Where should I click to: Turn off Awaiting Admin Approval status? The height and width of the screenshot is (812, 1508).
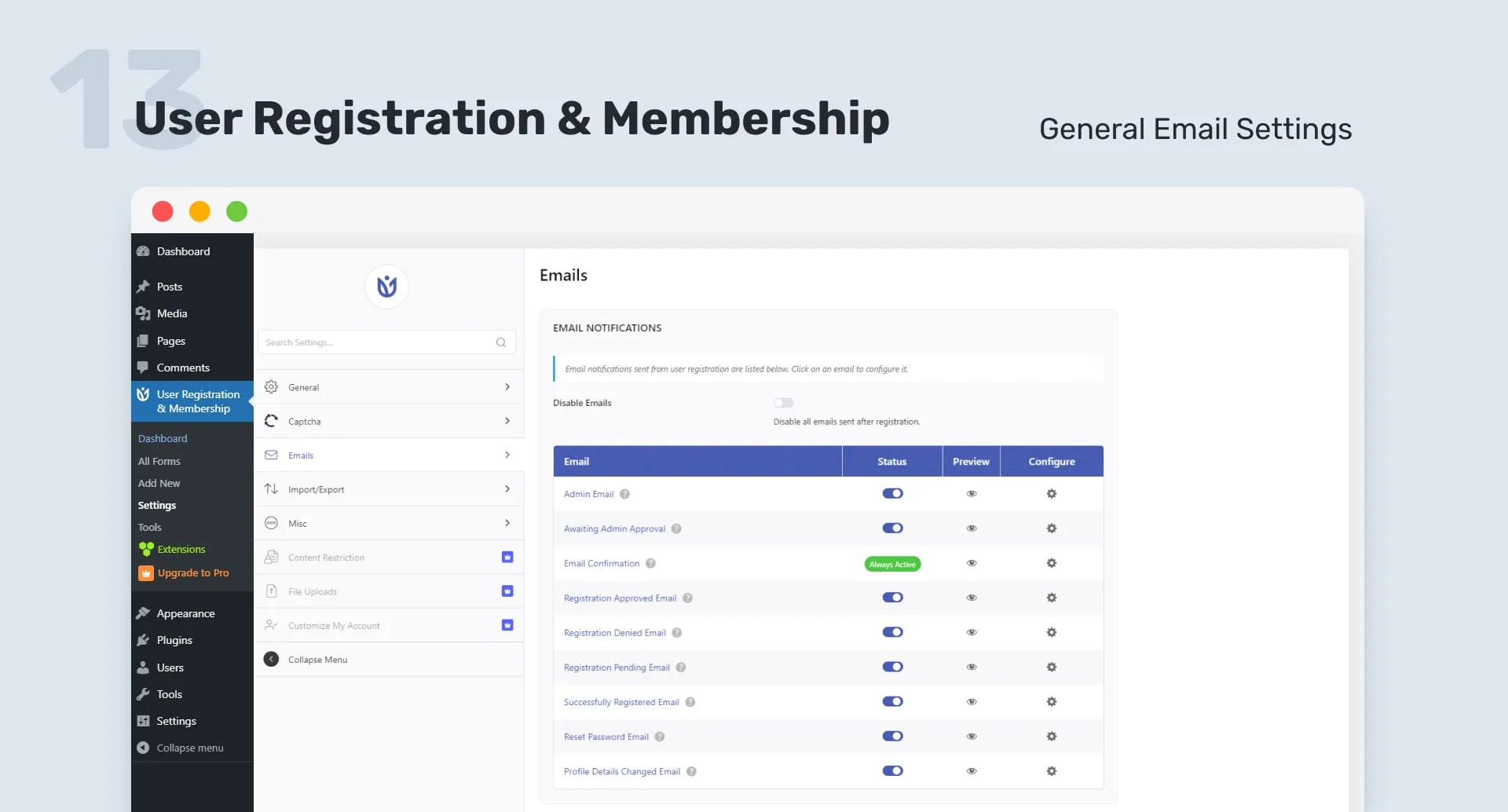click(x=892, y=528)
